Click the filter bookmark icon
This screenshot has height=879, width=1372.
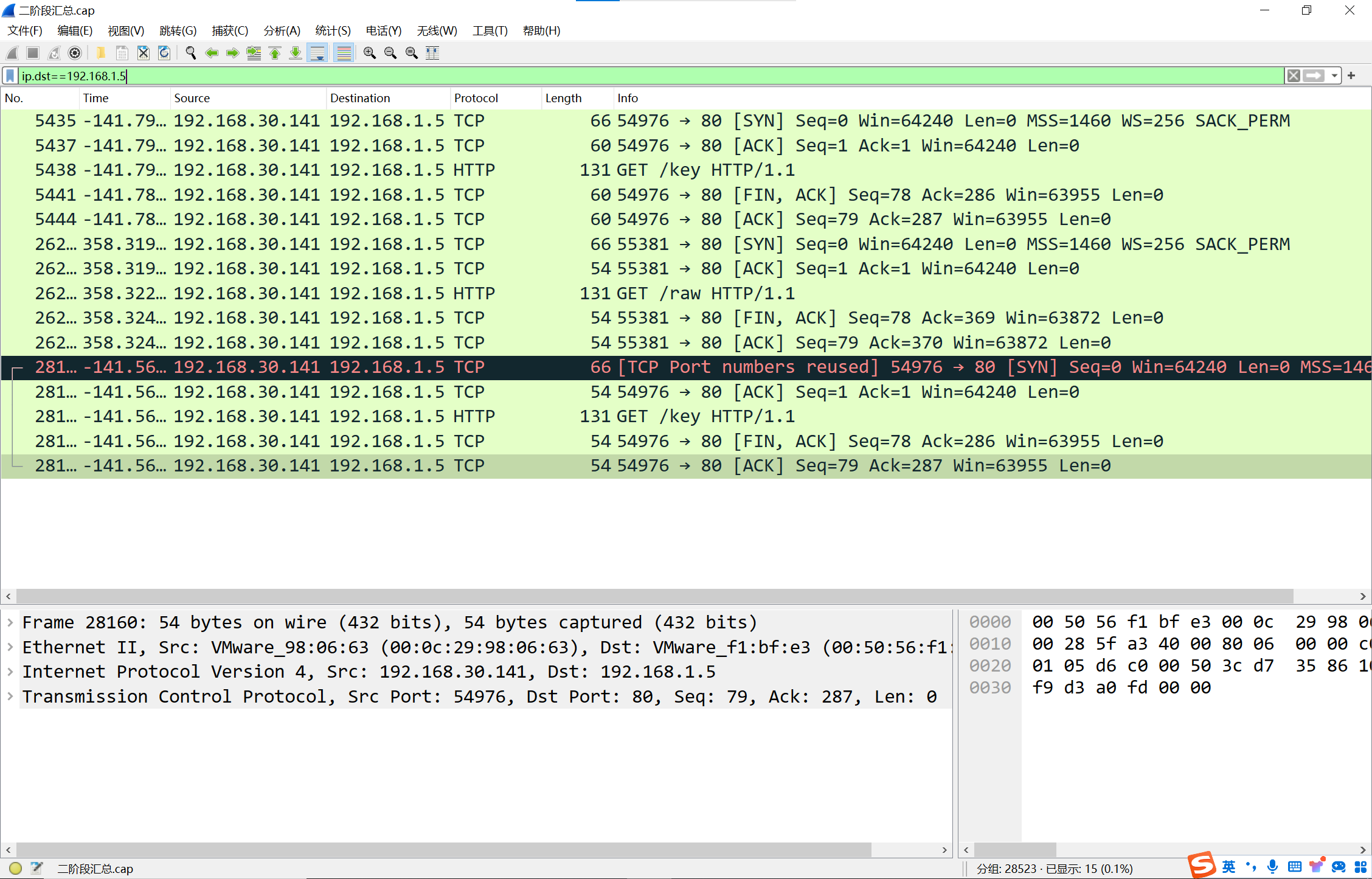[x=10, y=76]
